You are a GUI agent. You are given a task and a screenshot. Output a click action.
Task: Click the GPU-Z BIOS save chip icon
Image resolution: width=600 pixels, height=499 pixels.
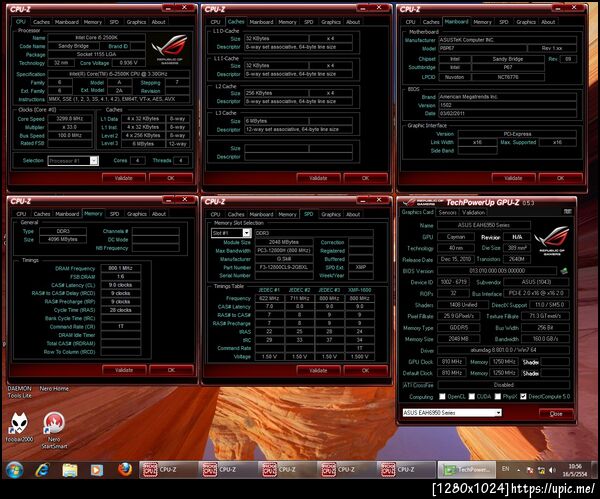pos(564,271)
